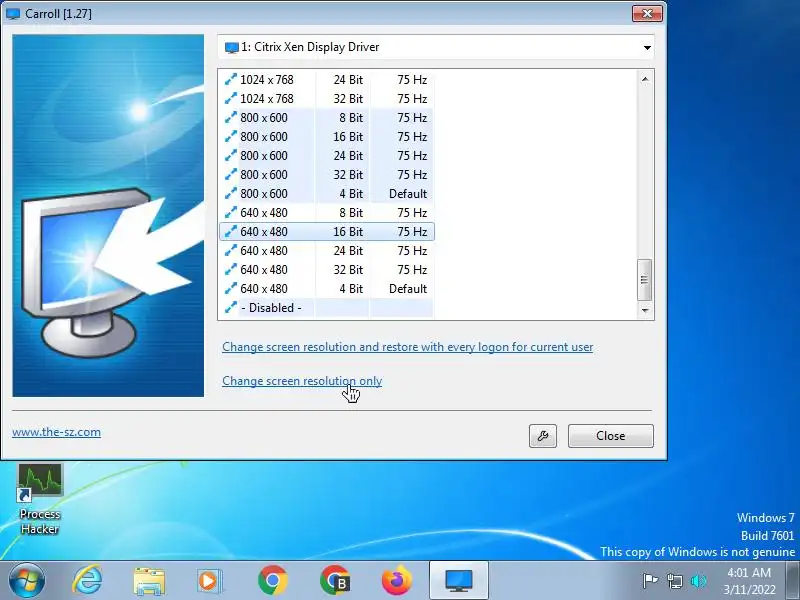Open the www.the-sz.com link
Viewport: 800px width, 600px height.
[57, 432]
